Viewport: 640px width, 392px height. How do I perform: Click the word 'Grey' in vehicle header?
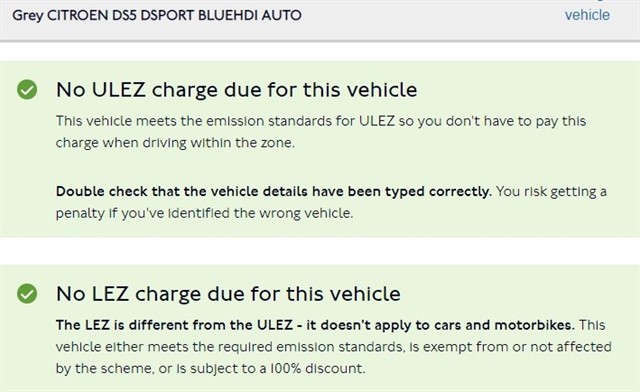click(28, 16)
